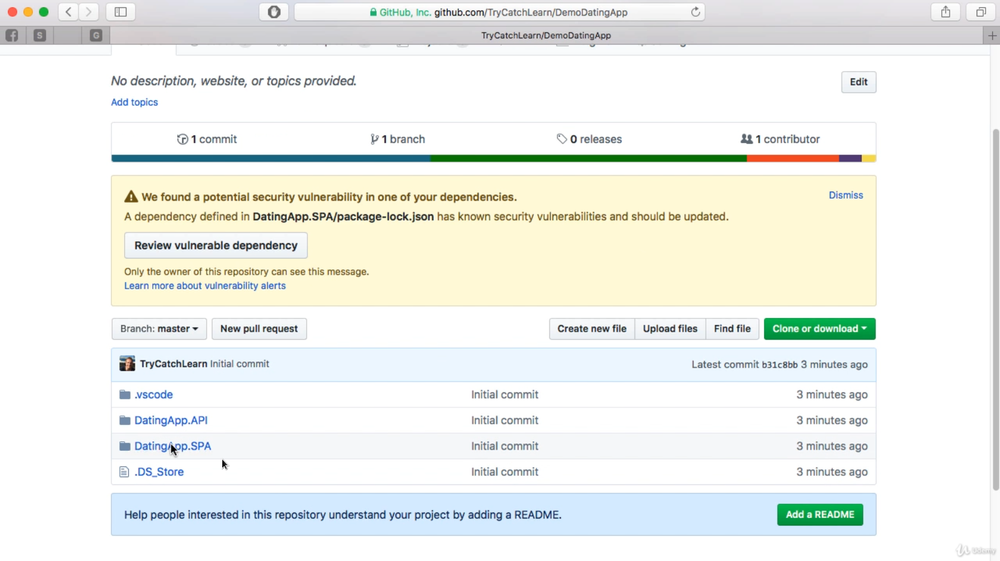This screenshot has width=1000, height=561.
Task: Click the page vertical scrollbar
Action: tap(996, 309)
